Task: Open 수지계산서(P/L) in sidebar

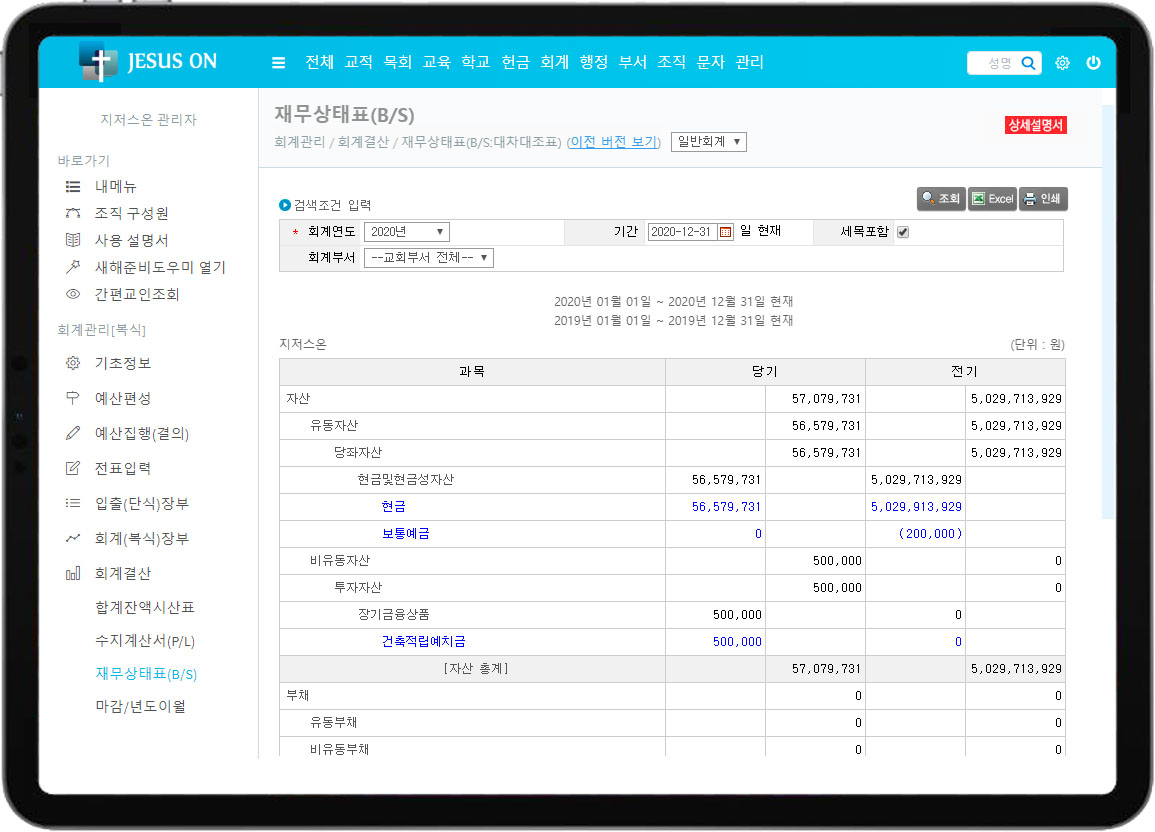Action: 145,641
